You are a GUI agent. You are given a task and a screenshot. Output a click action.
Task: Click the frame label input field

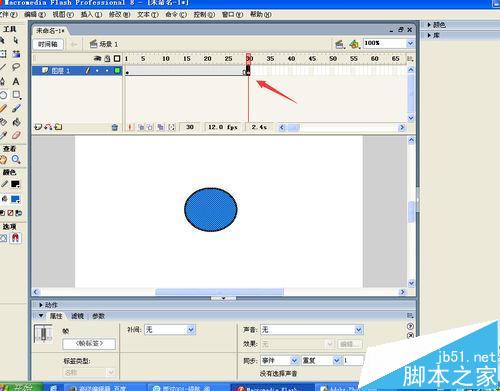coord(89,344)
